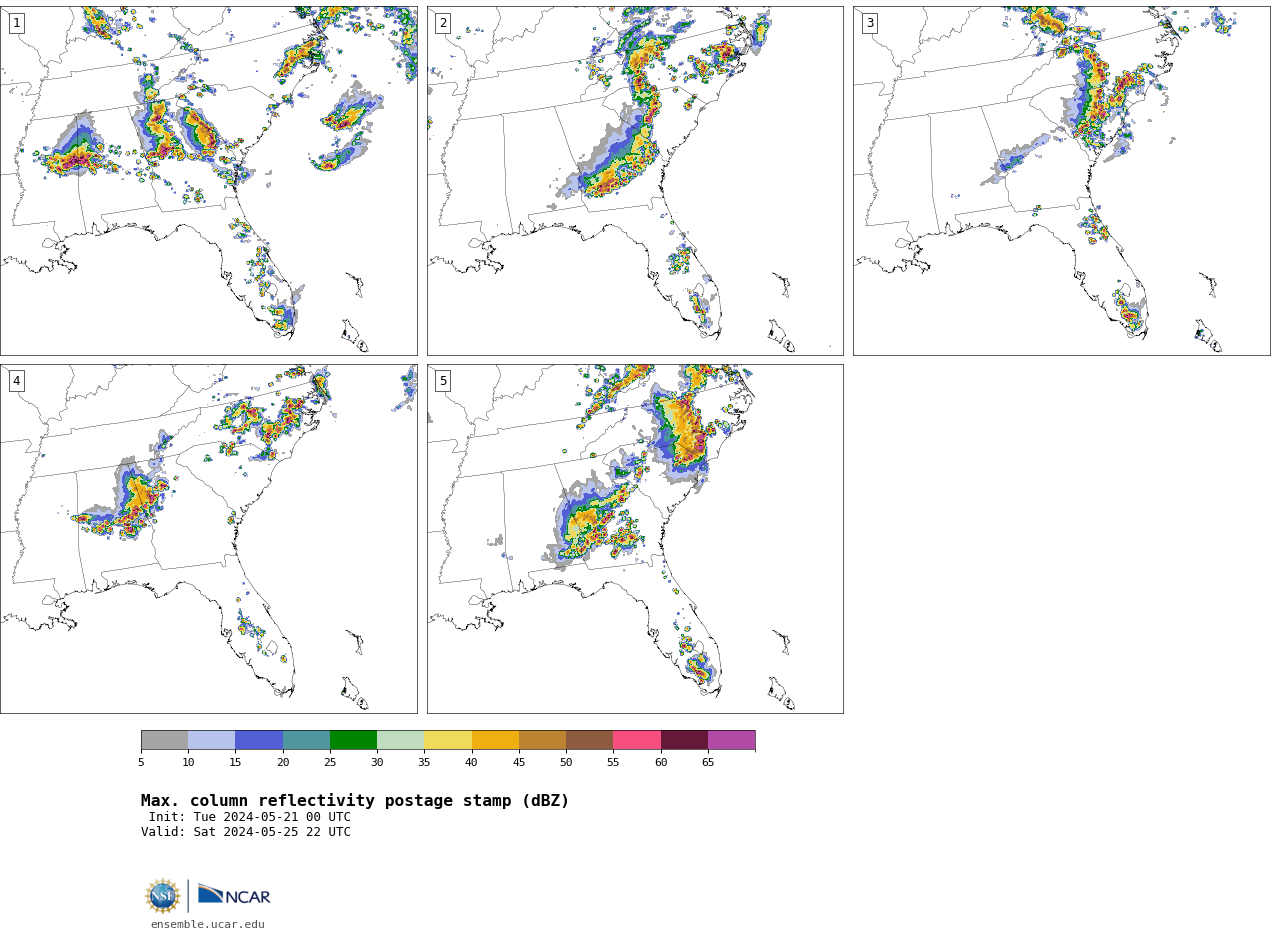Click the green 25-30 dBZ swatch
The width and height of the screenshot is (1280, 936).
[x=353, y=740]
